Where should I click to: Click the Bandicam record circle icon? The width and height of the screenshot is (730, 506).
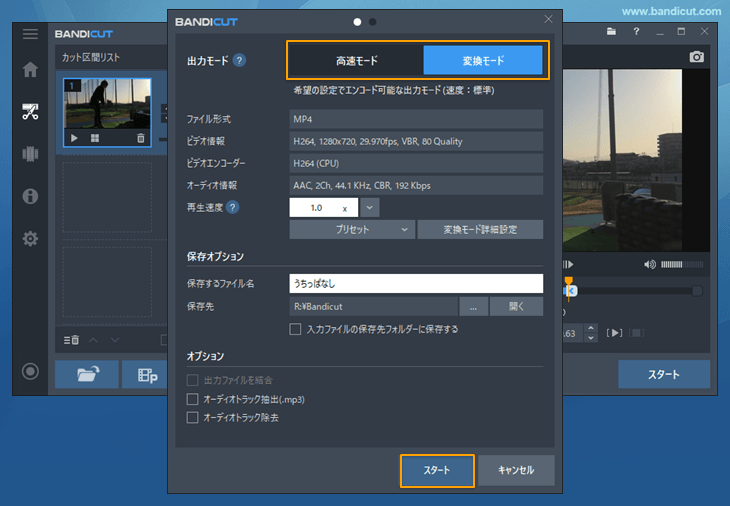click(x=30, y=371)
